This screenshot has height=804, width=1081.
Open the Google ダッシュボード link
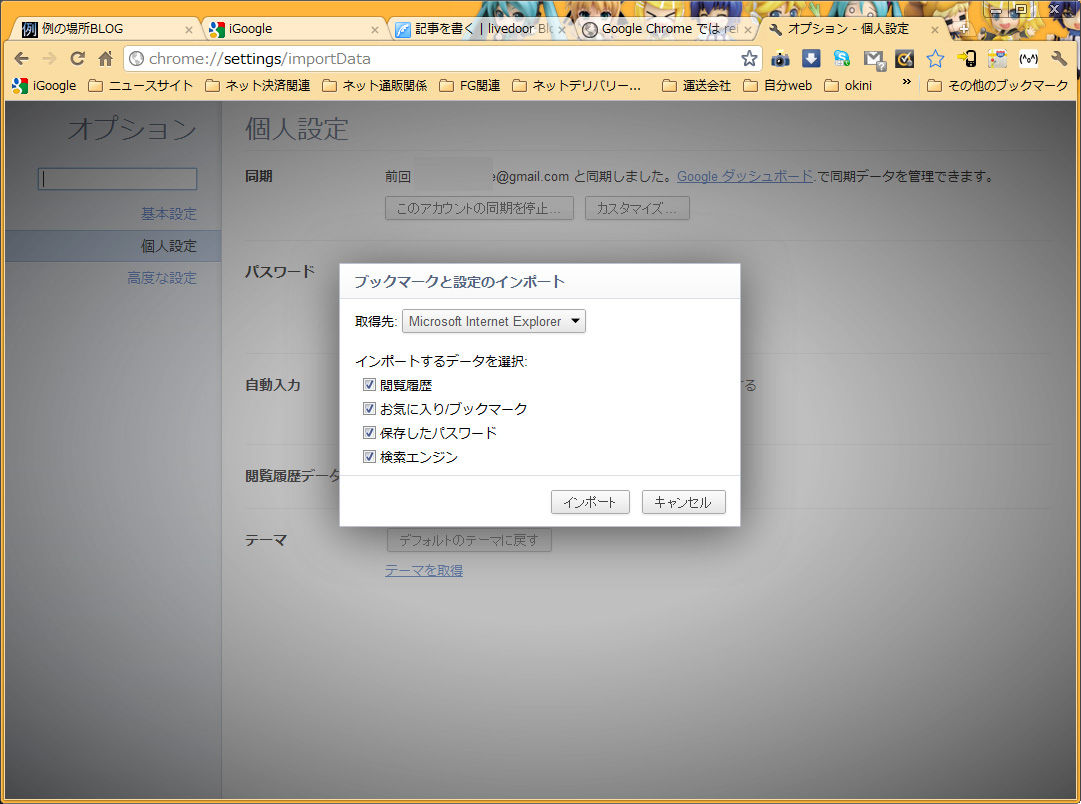pos(745,177)
